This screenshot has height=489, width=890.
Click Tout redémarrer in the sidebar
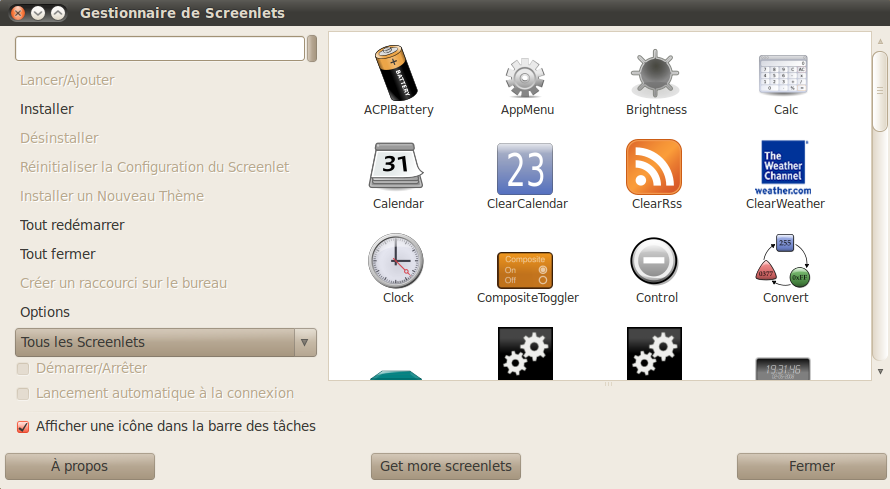coord(72,225)
